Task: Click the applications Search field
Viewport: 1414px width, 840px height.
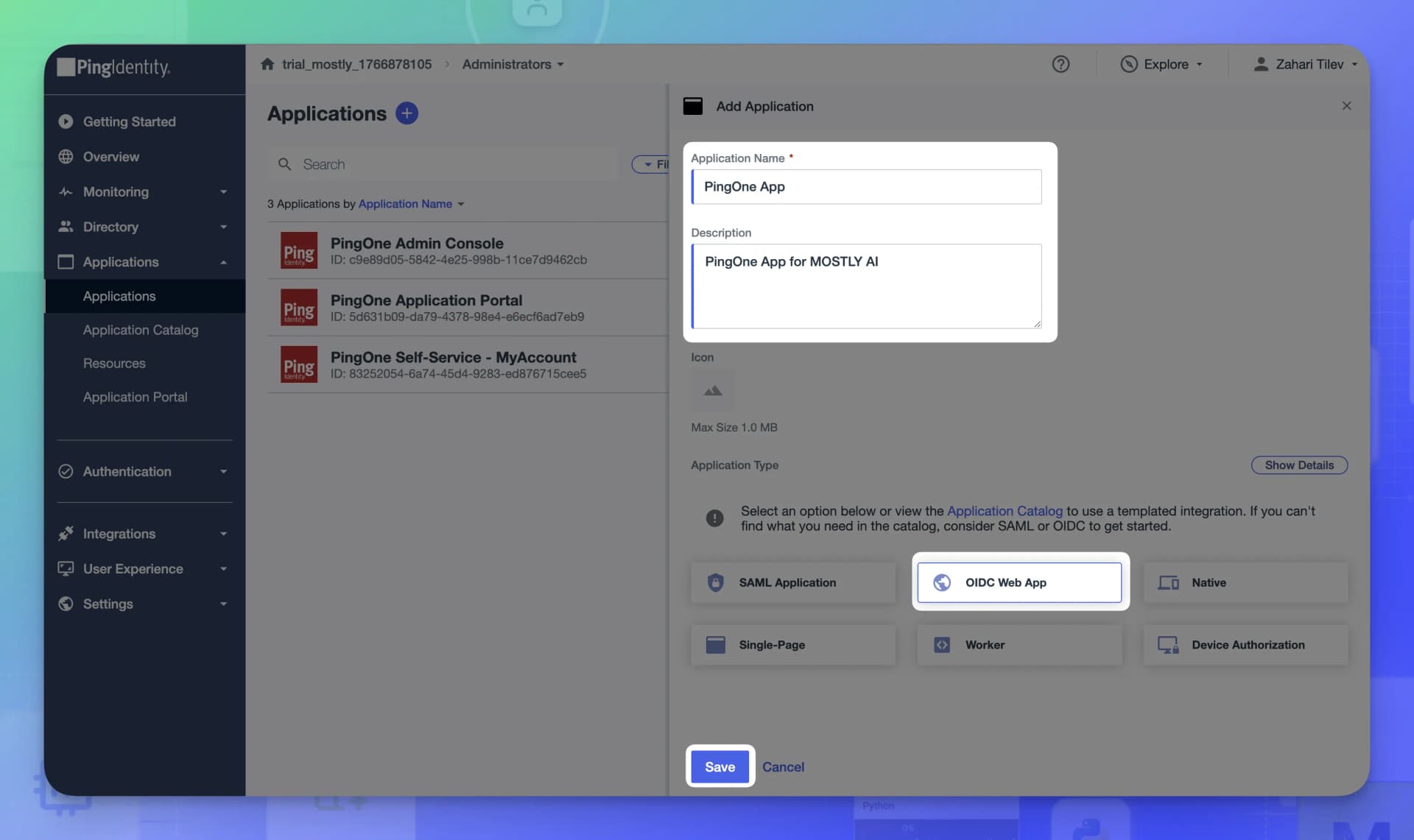Action: tap(442, 164)
